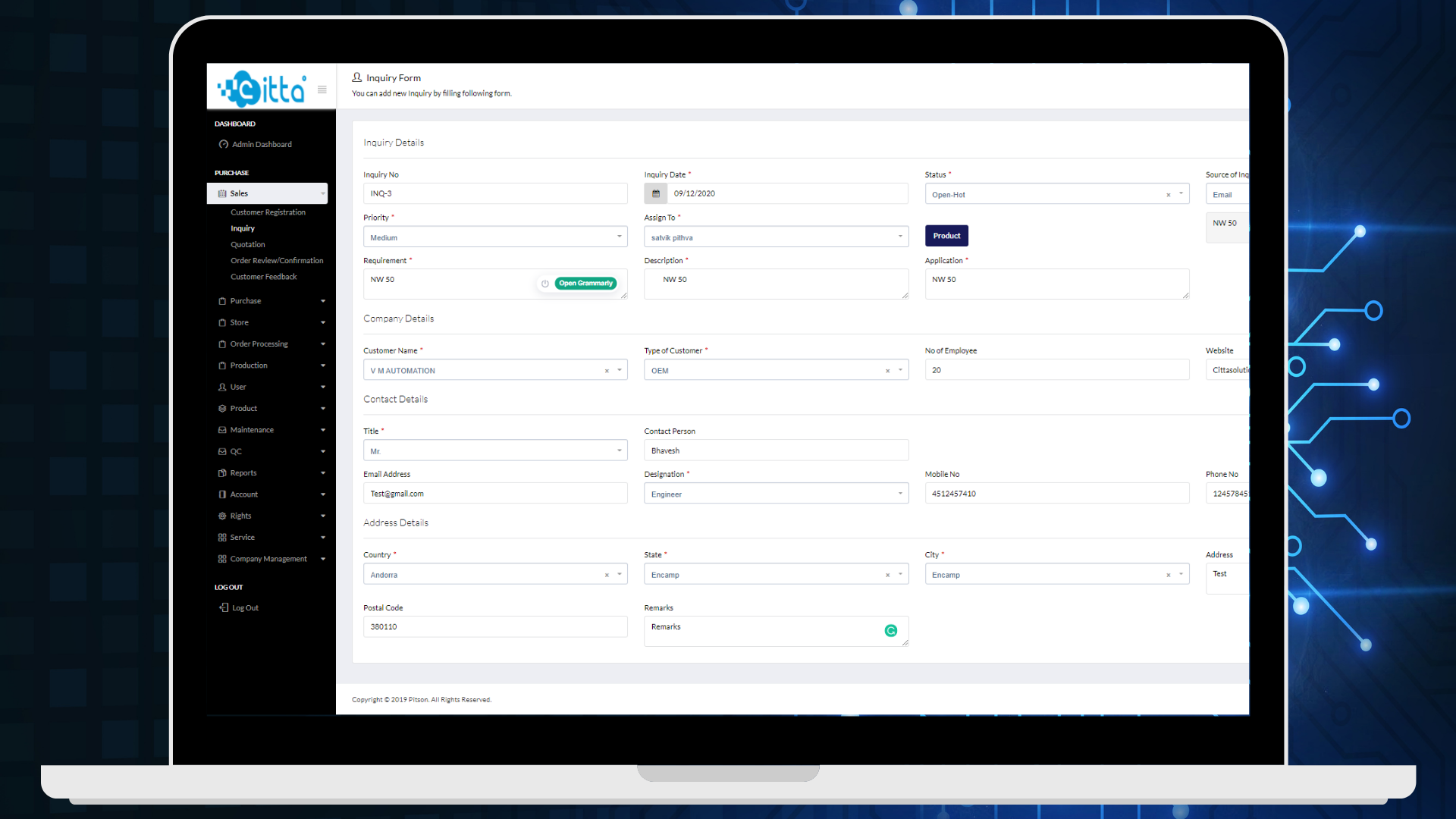Clear the Country Andorra selection

coord(607,575)
